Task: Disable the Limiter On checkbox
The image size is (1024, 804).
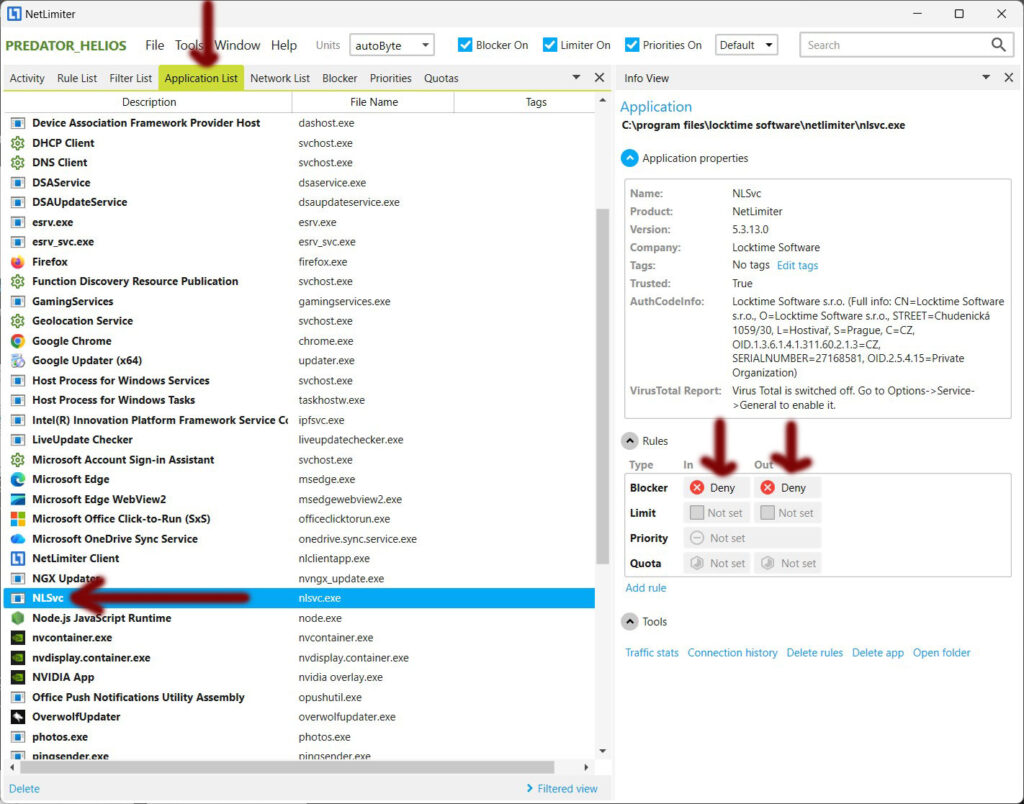Action: point(550,45)
